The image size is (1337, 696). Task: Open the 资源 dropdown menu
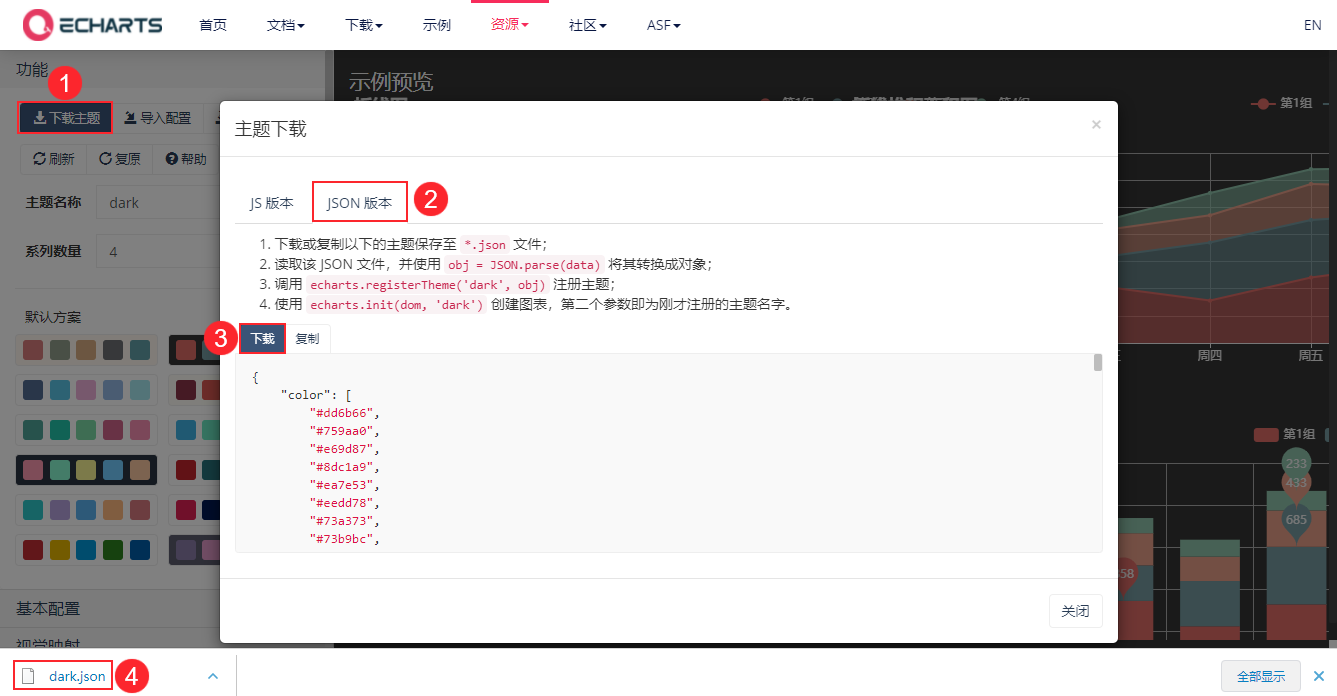pos(510,25)
